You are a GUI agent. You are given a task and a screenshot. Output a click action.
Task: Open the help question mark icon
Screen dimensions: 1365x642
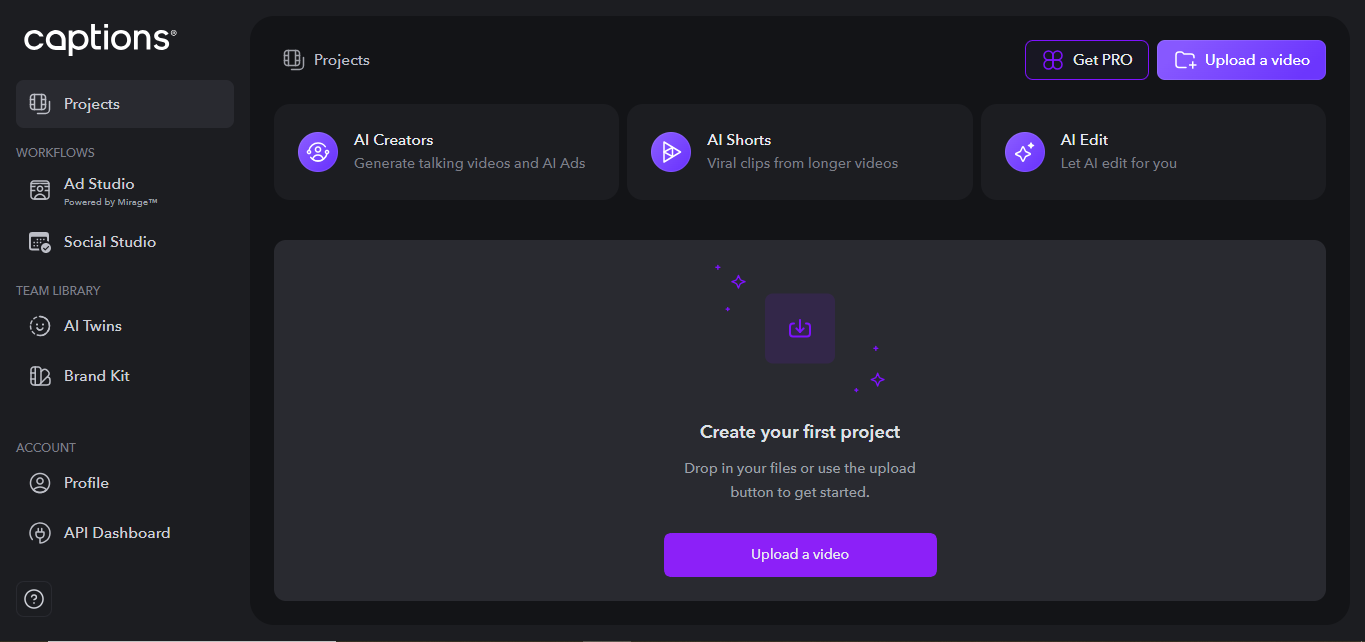tap(33, 598)
